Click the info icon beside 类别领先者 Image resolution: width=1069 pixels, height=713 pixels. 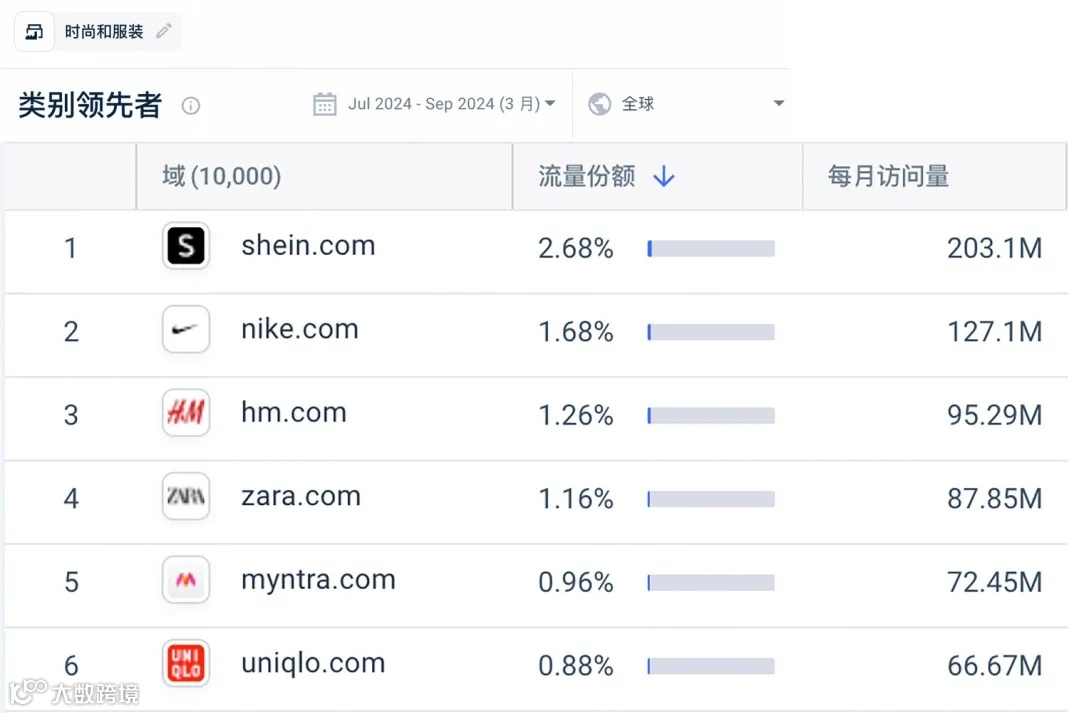point(191,106)
